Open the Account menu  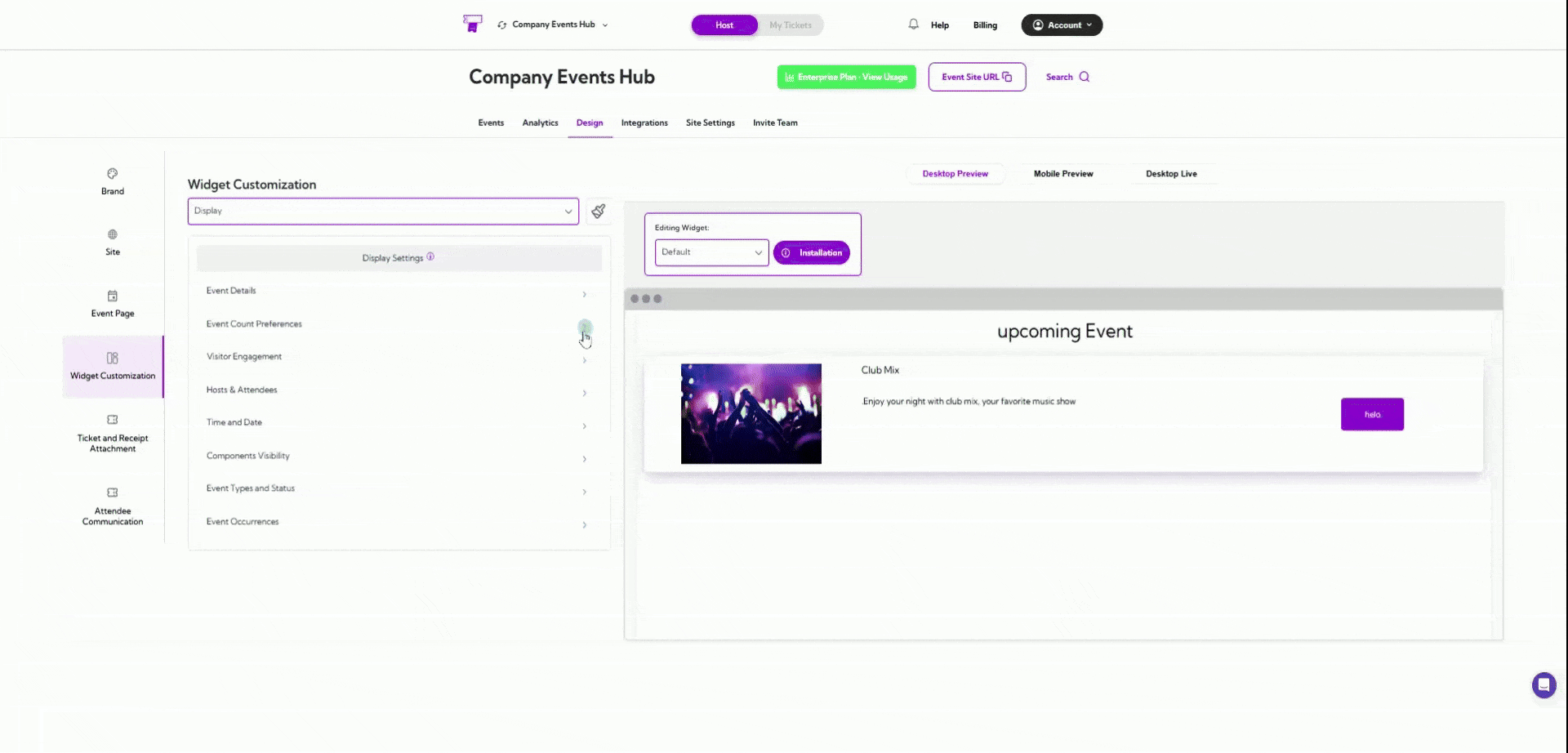coord(1062,25)
